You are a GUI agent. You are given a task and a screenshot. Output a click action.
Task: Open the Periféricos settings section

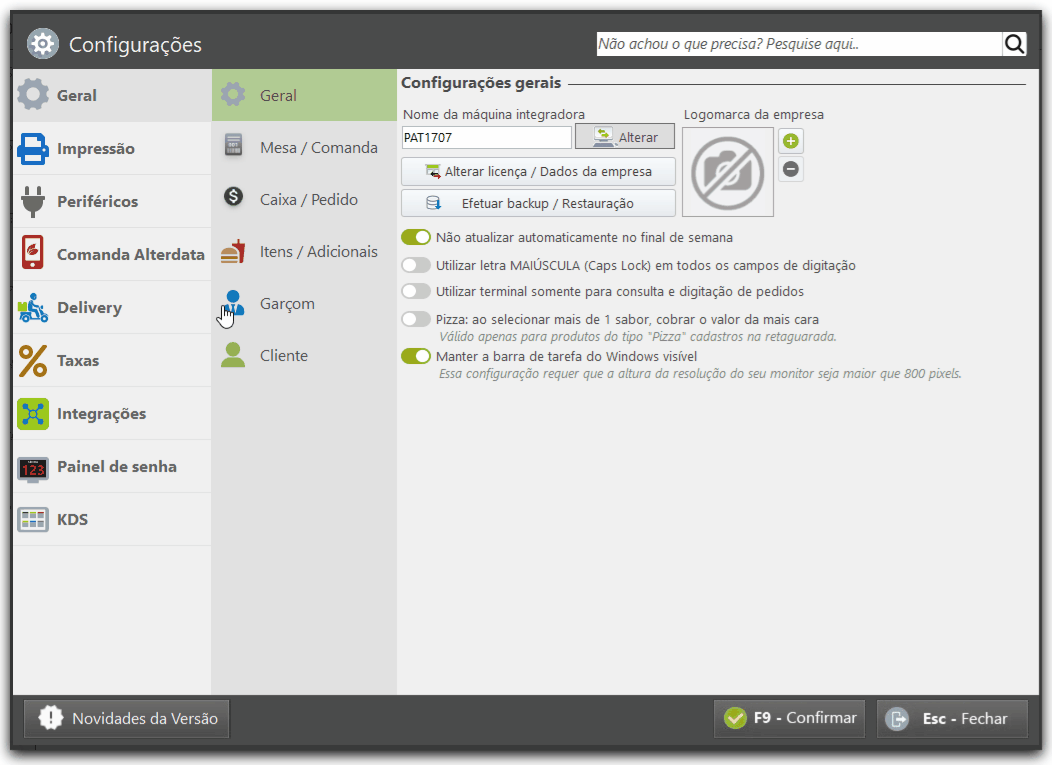pyautogui.click(x=112, y=201)
